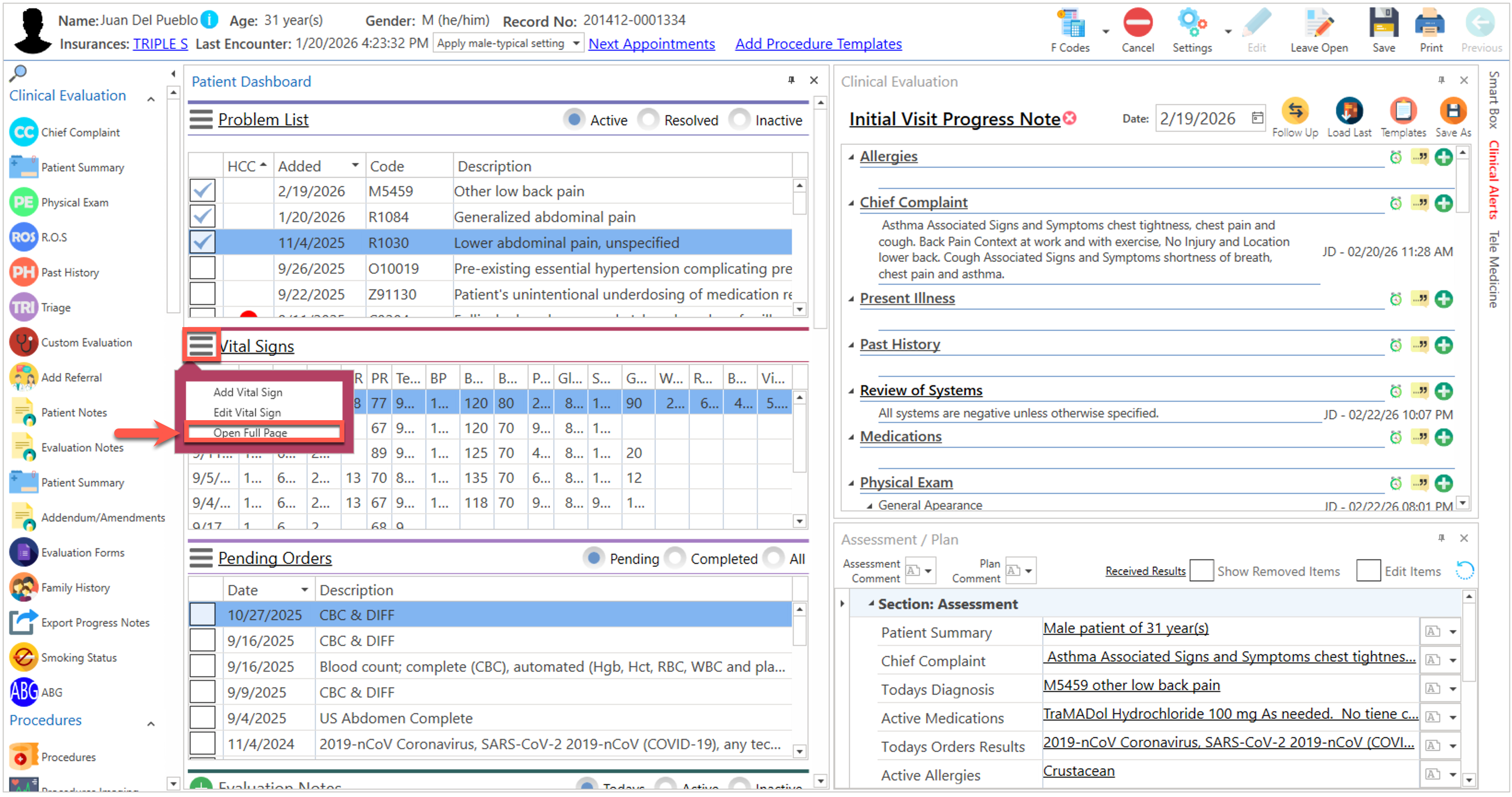Collapse the Clinical Evaluation sidebar section
This screenshot has width=1512, height=797.
coord(151,99)
